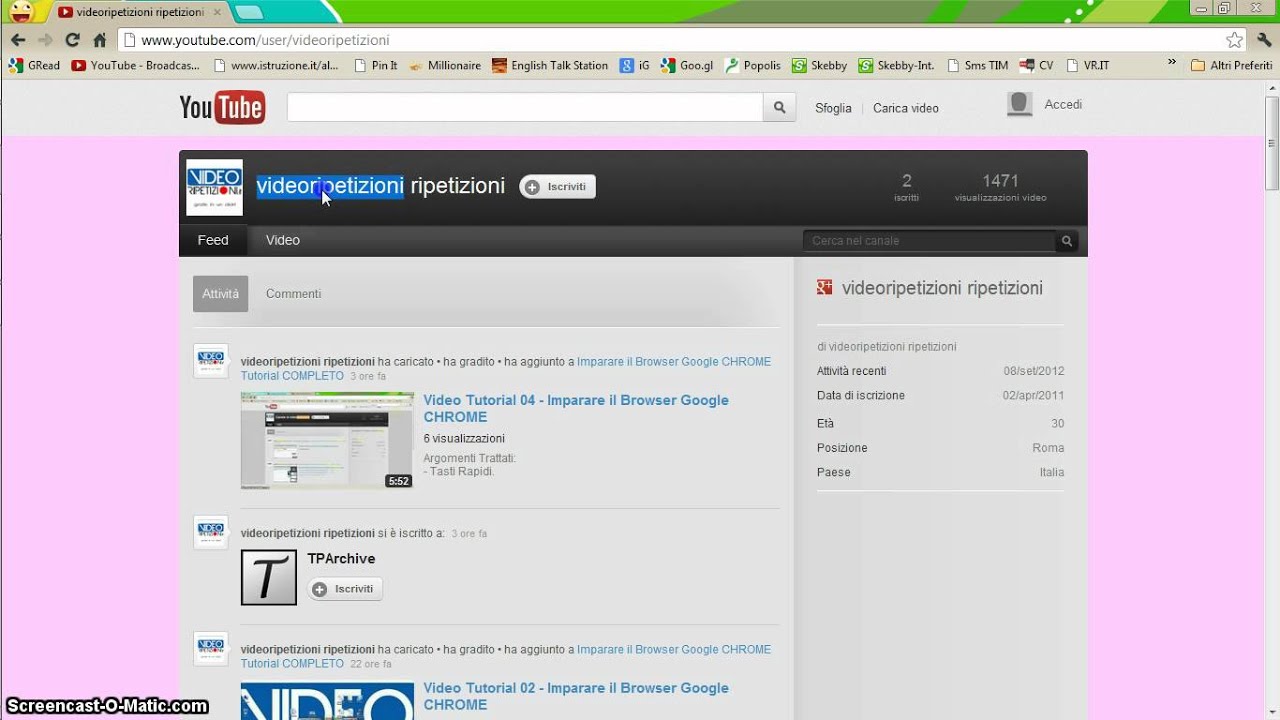Viewport: 1280px width, 720px height.
Task: Click the videoripetizioni ripetizioni channel title
Action: [x=381, y=186]
